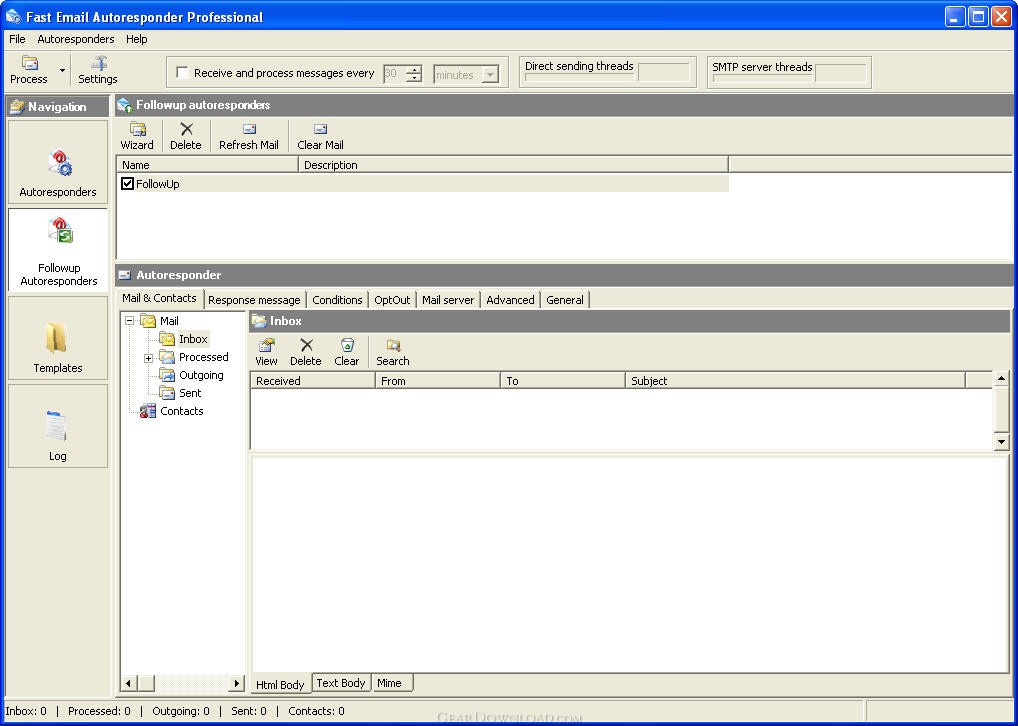Open the Templates folder icon

(57, 339)
